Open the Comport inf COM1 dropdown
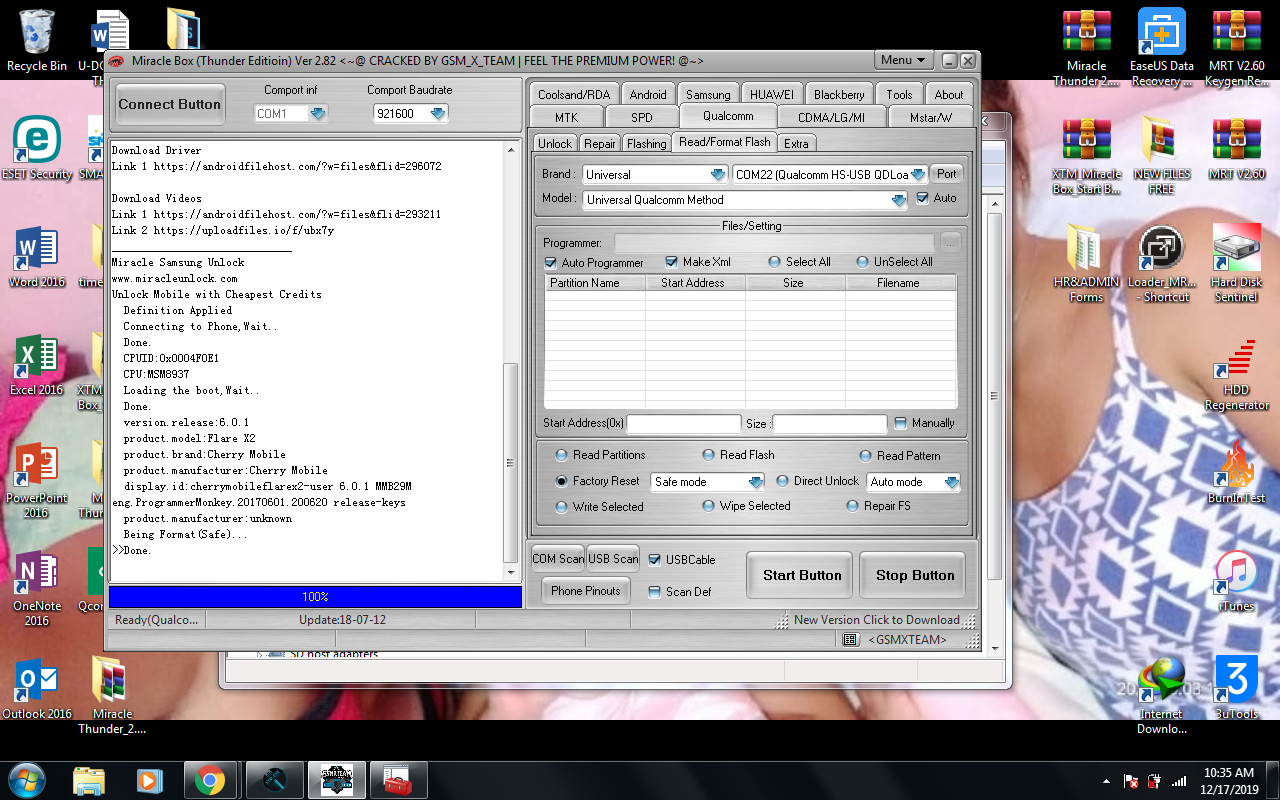 [x=318, y=114]
